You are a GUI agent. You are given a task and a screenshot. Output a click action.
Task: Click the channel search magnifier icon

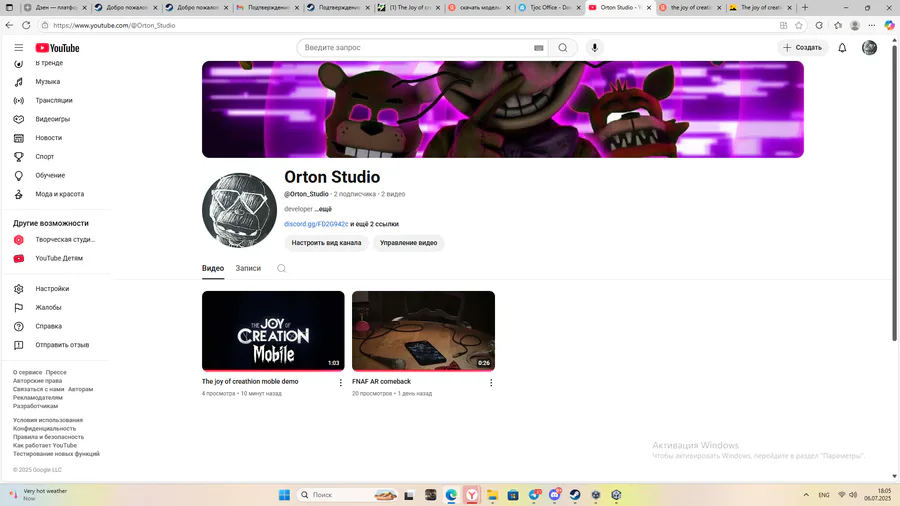[281, 268]
